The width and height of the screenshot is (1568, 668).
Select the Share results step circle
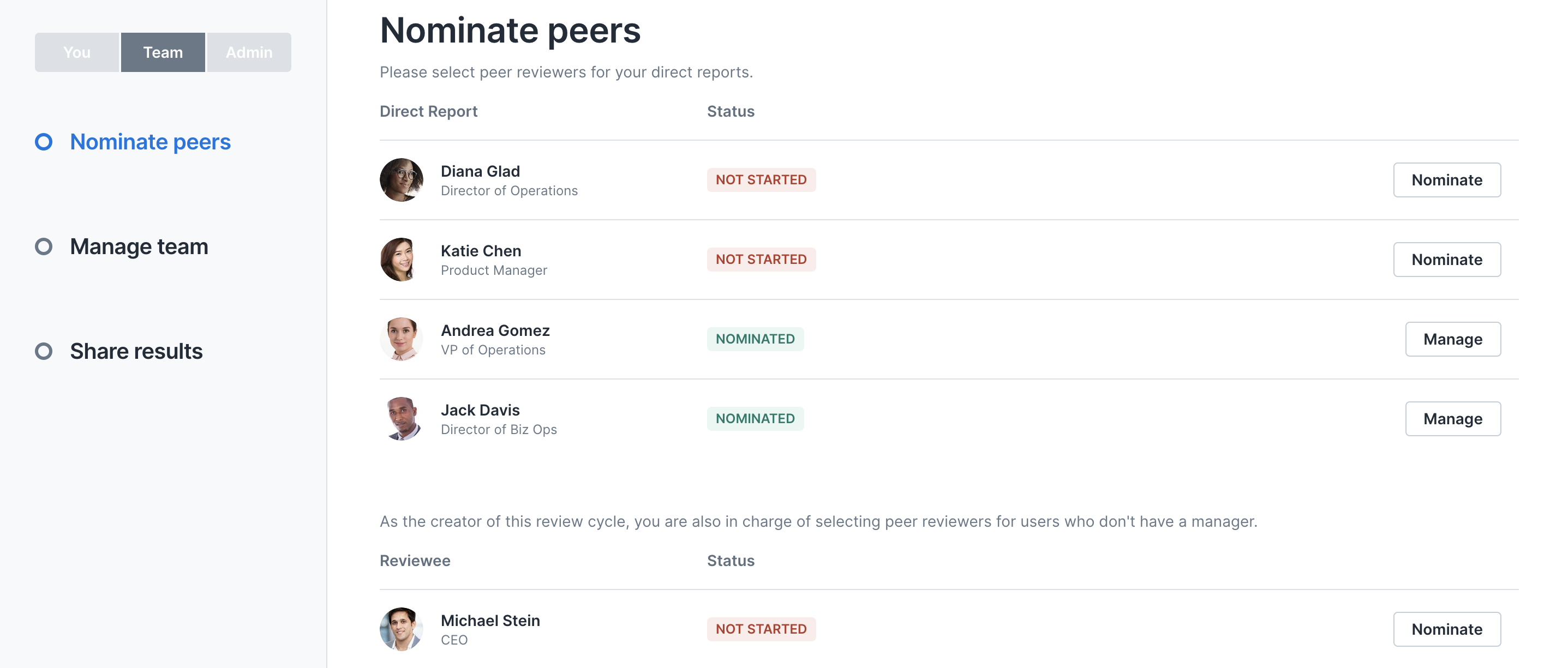43,351
